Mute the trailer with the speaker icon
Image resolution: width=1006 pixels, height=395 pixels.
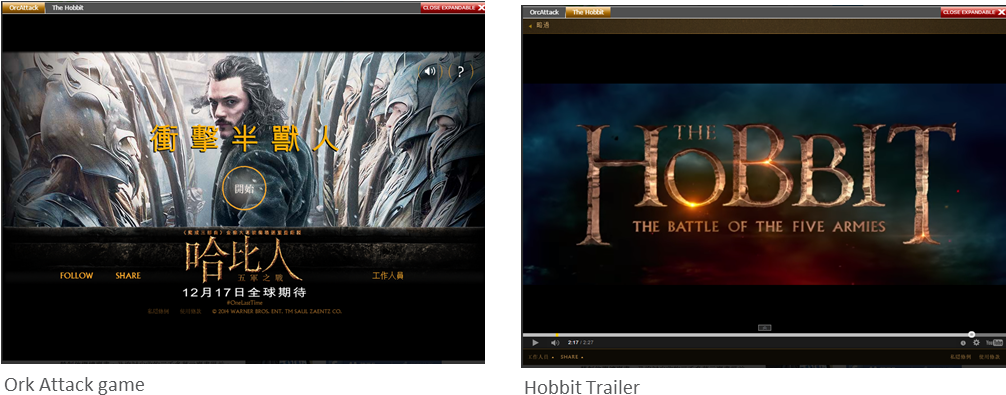coord(555,343)
